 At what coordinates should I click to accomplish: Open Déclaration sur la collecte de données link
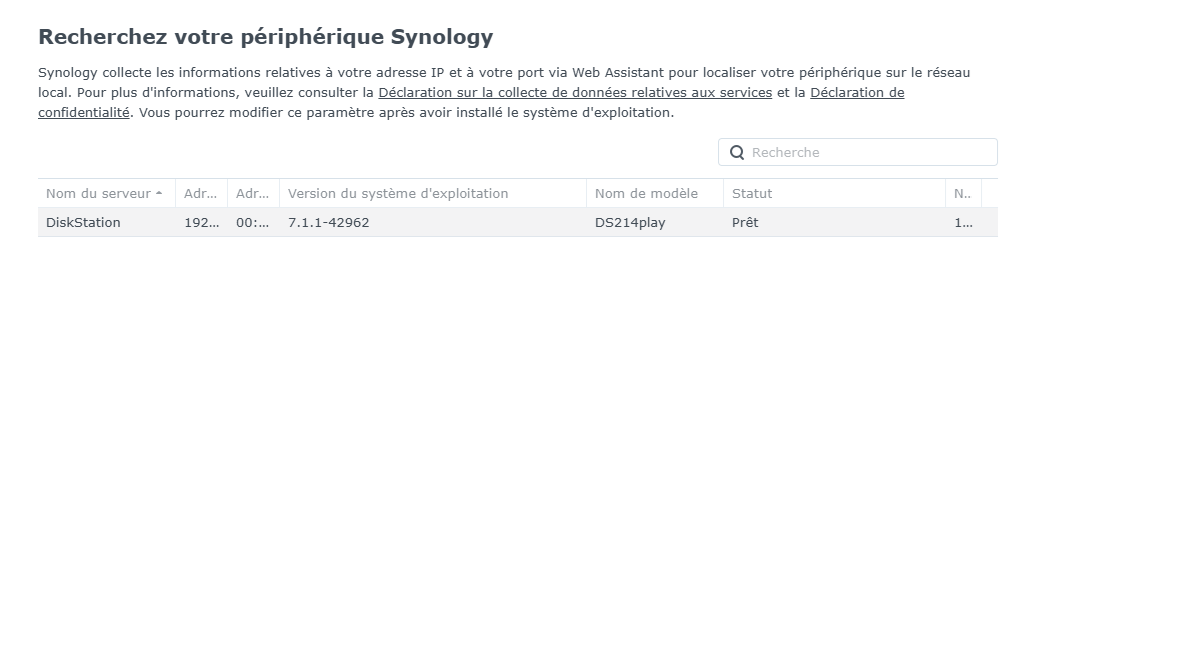pyautogui.click(x=575, y=92)
